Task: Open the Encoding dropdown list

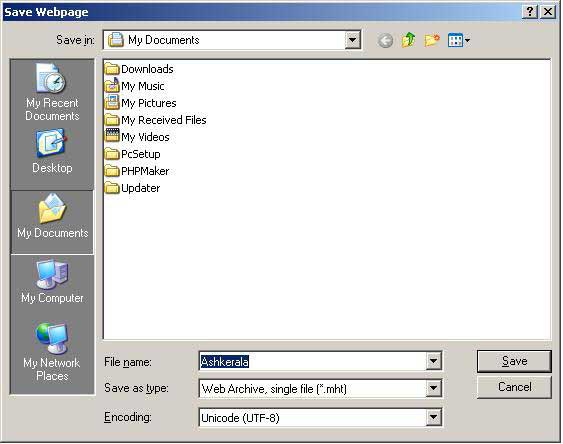Action: 434,417
